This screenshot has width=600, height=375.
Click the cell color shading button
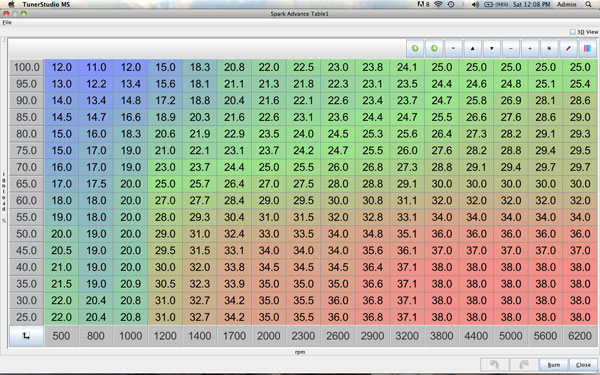pyautogui.click(x=587, y=49)
